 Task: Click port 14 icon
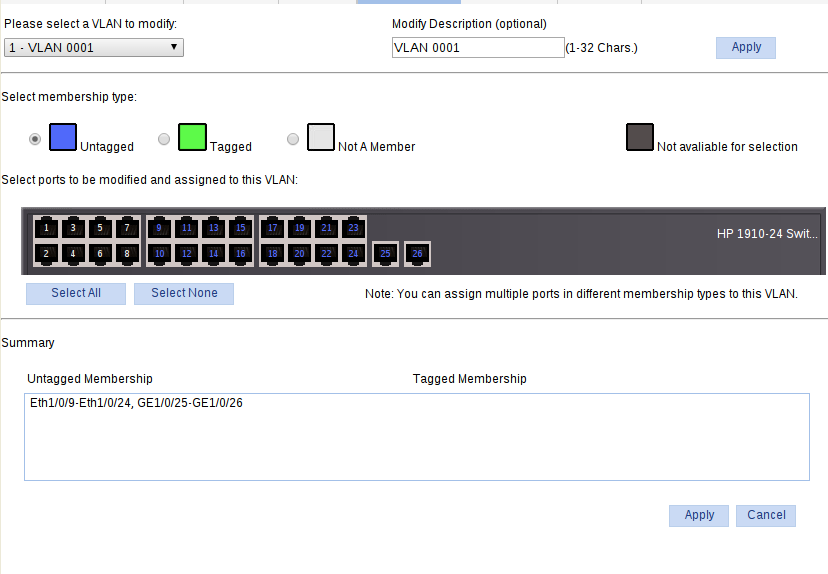click(x=213, y=253)
